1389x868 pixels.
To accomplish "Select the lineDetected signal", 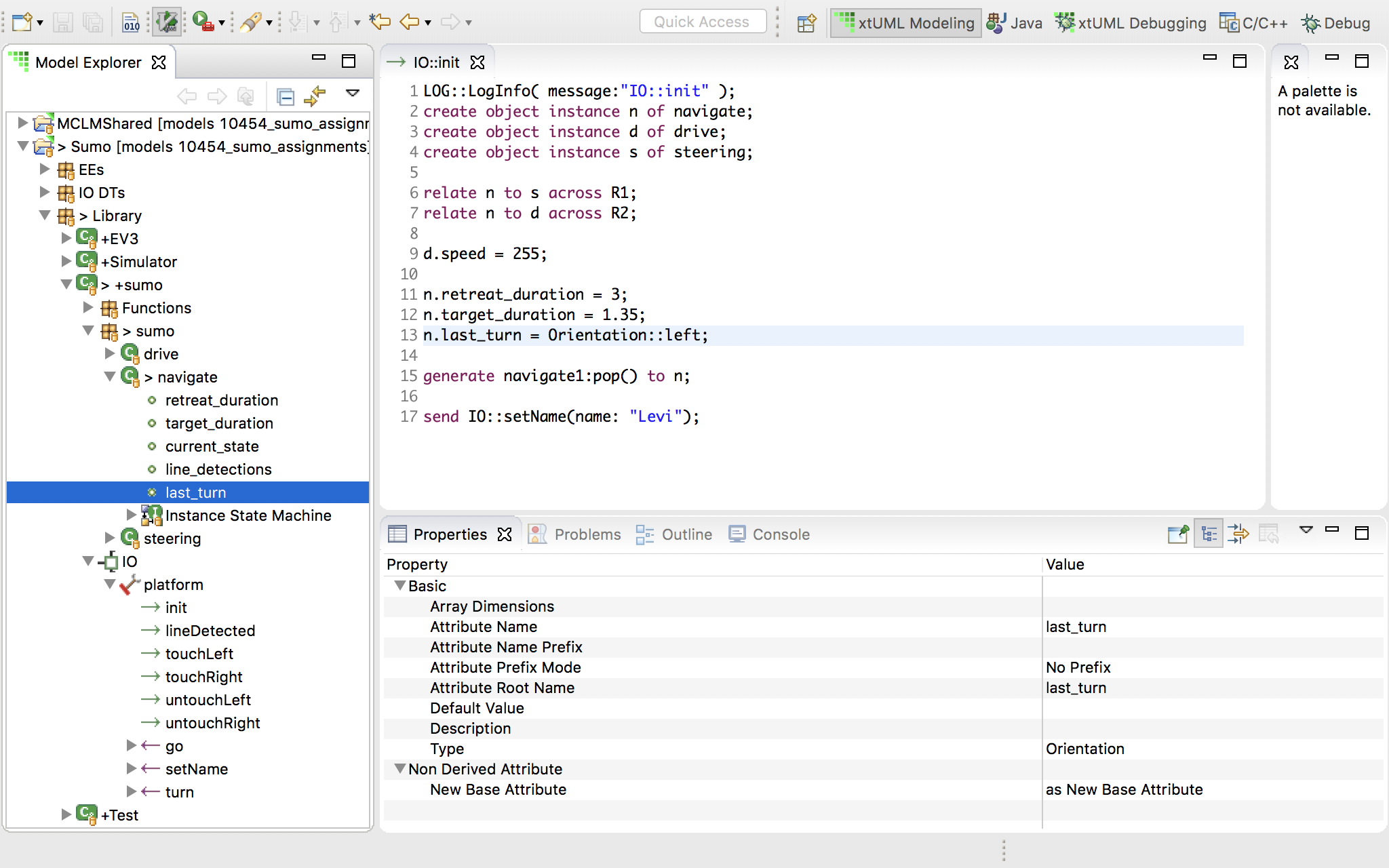I will click(x=210, y=631).
